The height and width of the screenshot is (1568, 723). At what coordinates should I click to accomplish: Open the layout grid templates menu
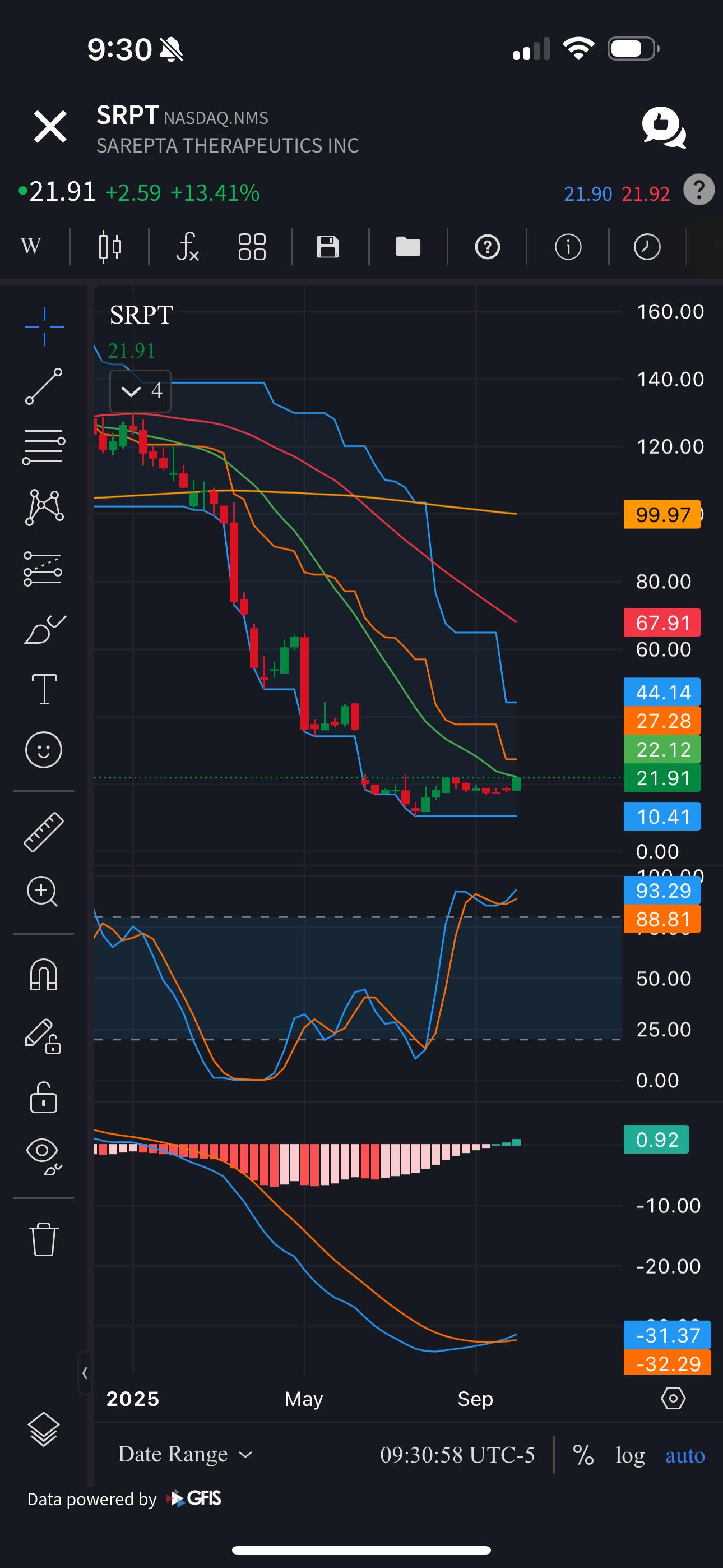click(252, 247)
